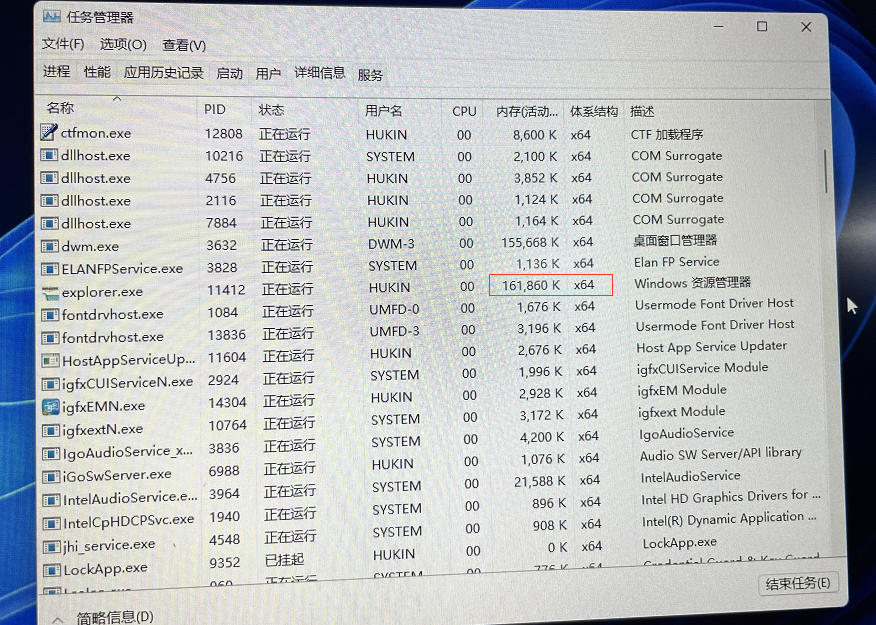
Task: Click the Task Manager title bar icon
Action: 51,17
